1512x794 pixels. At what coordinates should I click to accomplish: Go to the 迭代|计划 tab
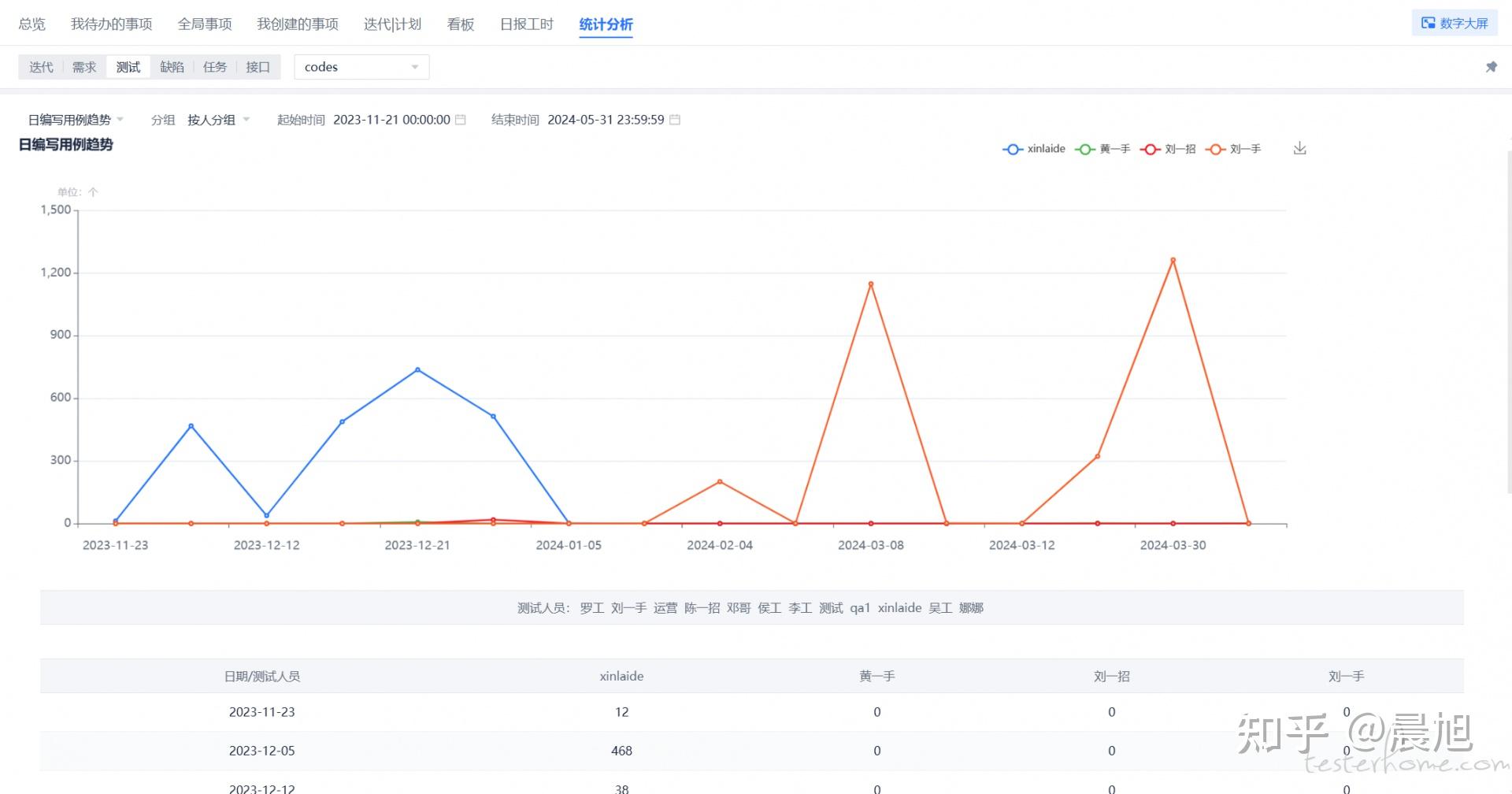392,24
